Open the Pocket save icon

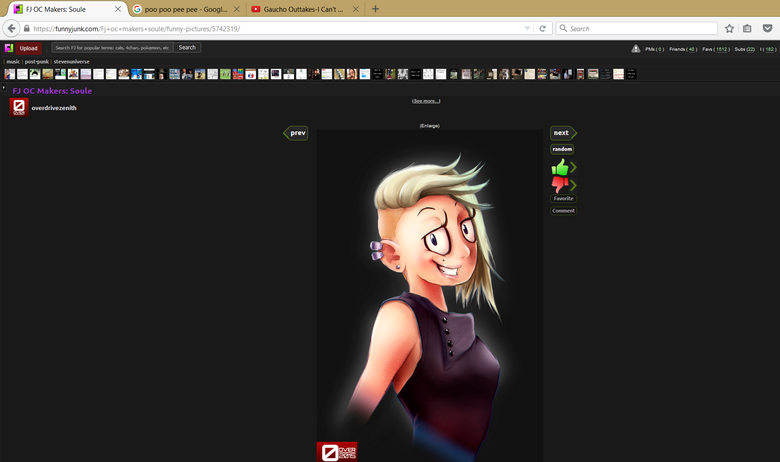click(x=765, y=28)
